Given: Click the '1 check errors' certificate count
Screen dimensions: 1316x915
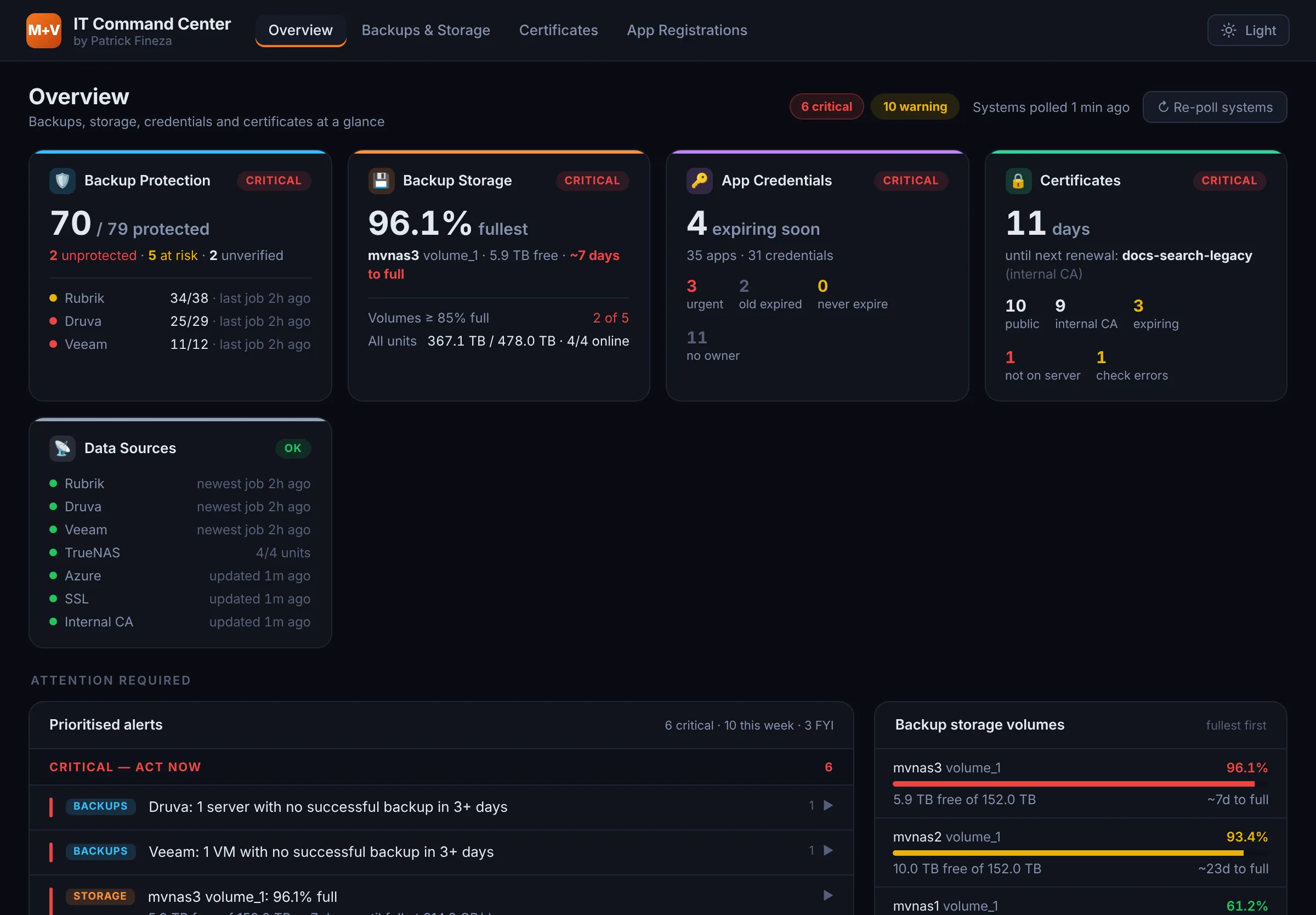Looking at the screenshot, I should (1132, 366).
